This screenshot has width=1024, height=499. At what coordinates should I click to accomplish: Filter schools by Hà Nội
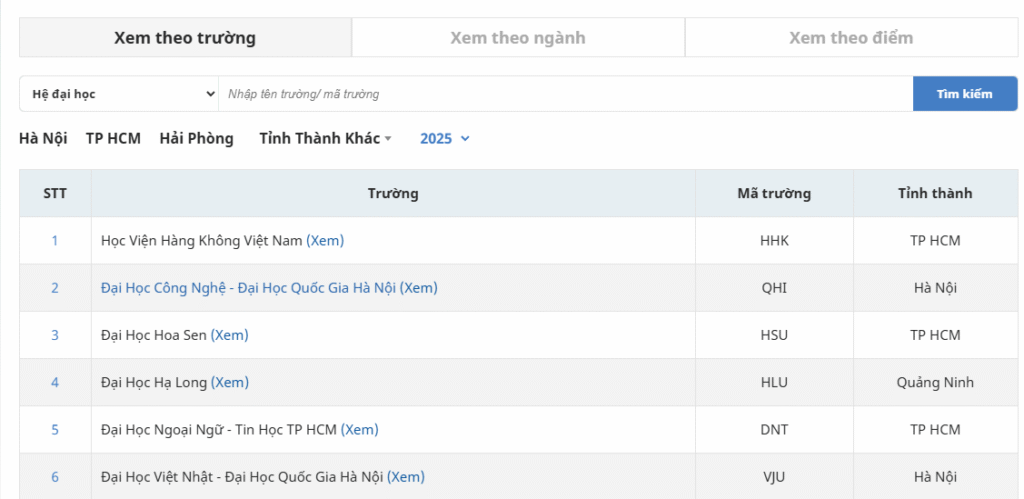click(x=43, y=139)
